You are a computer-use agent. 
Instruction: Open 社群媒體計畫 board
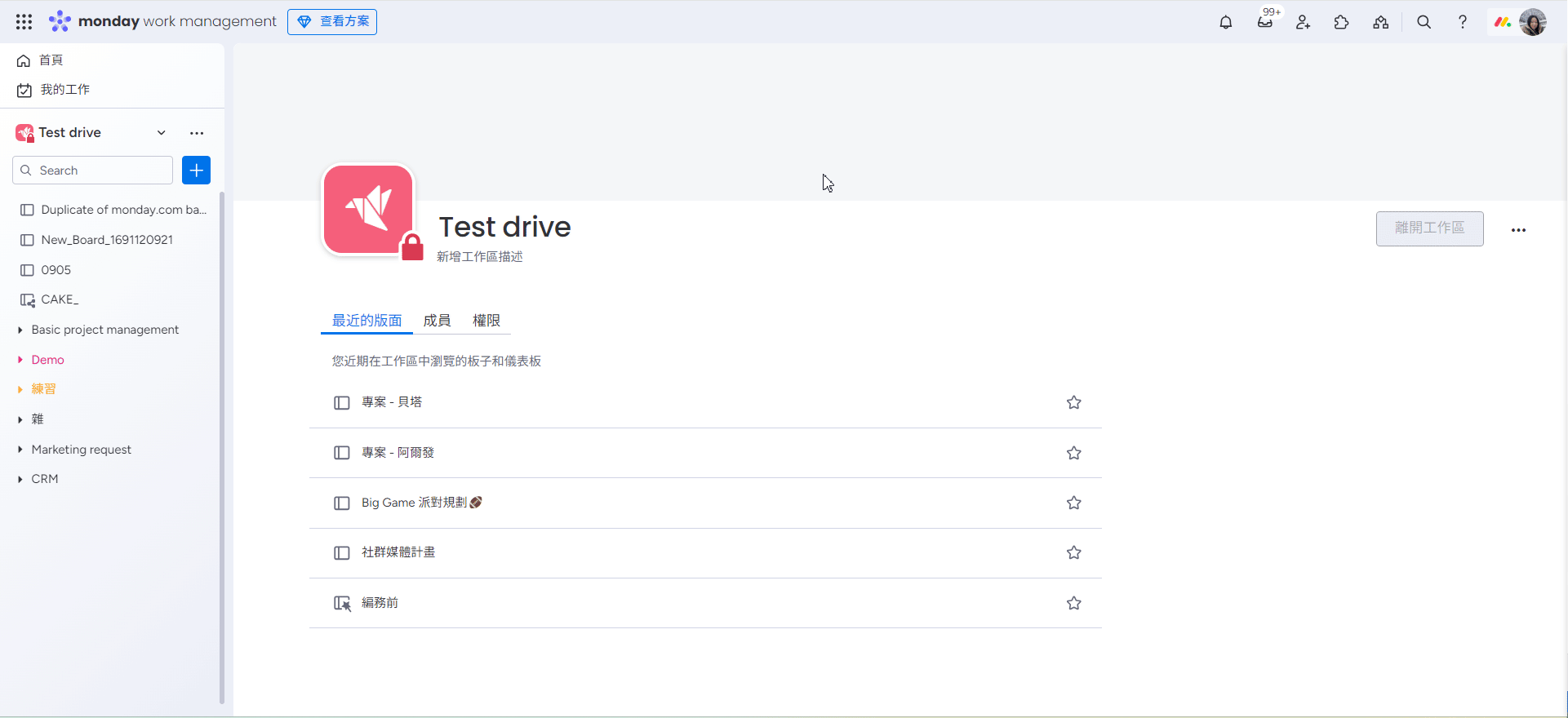[x=398, y=552]
